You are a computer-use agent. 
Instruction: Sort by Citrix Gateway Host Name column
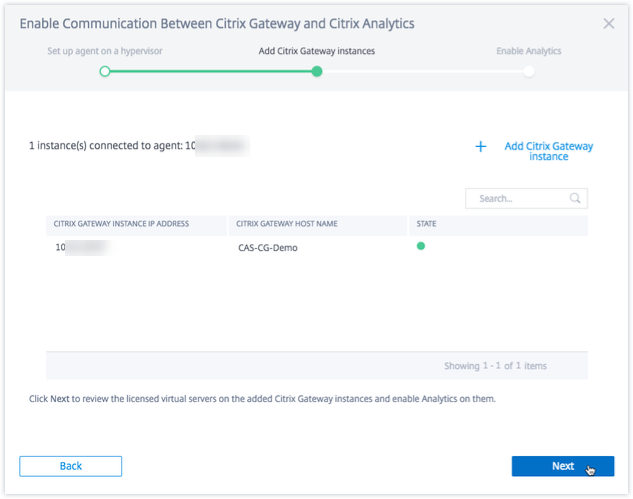pos(286,224)
